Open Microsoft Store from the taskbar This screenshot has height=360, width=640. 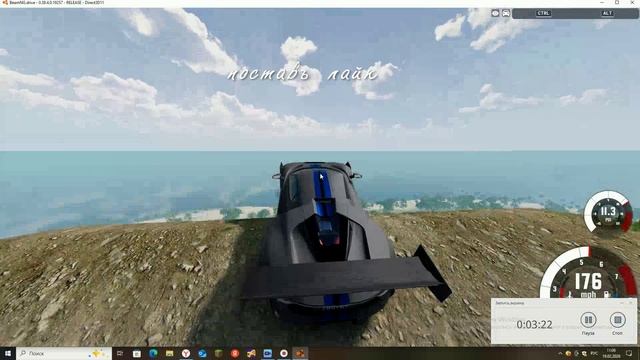(x=137, y=353)
